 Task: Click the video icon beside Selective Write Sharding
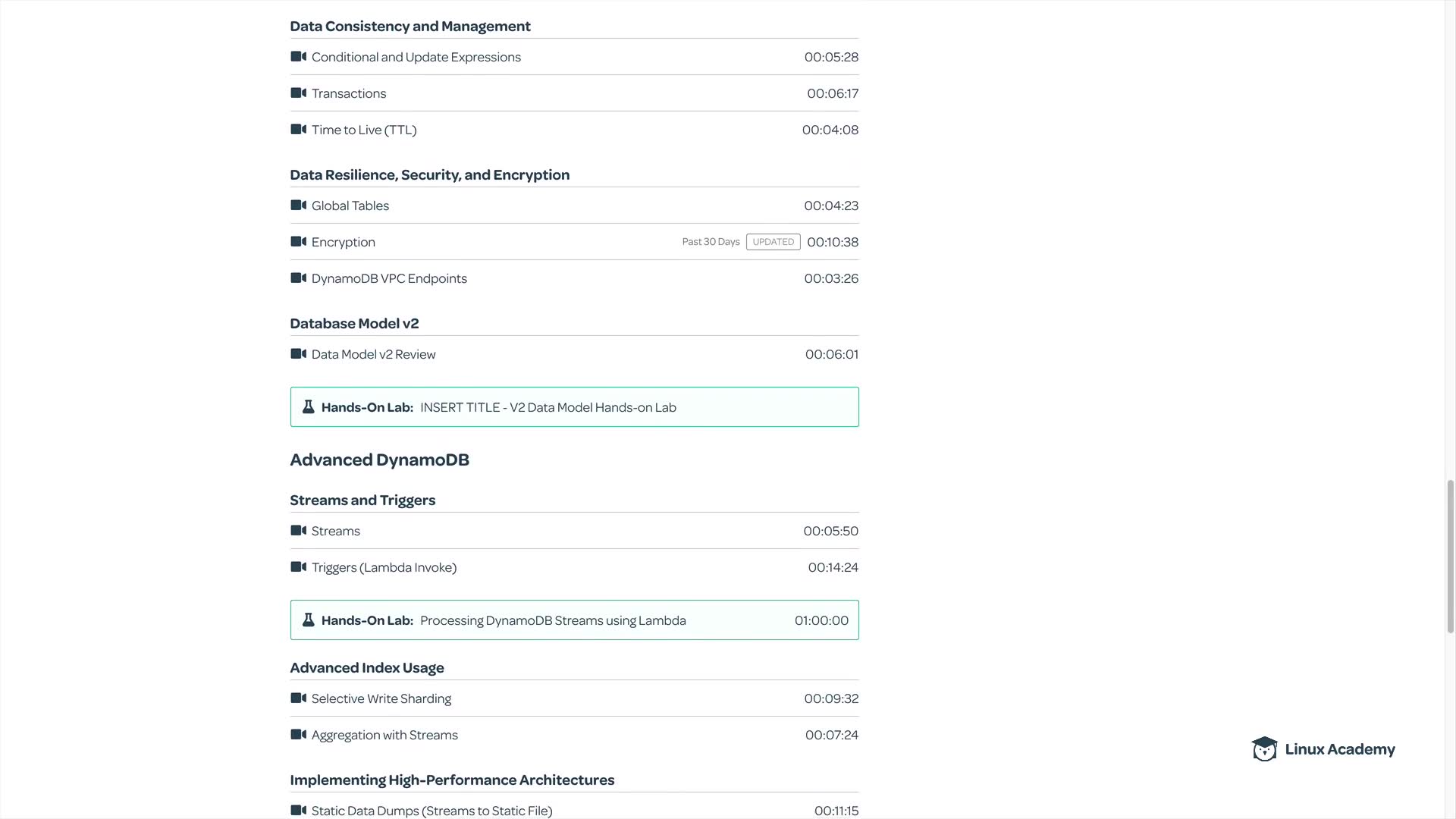click(x=298, y=698)
